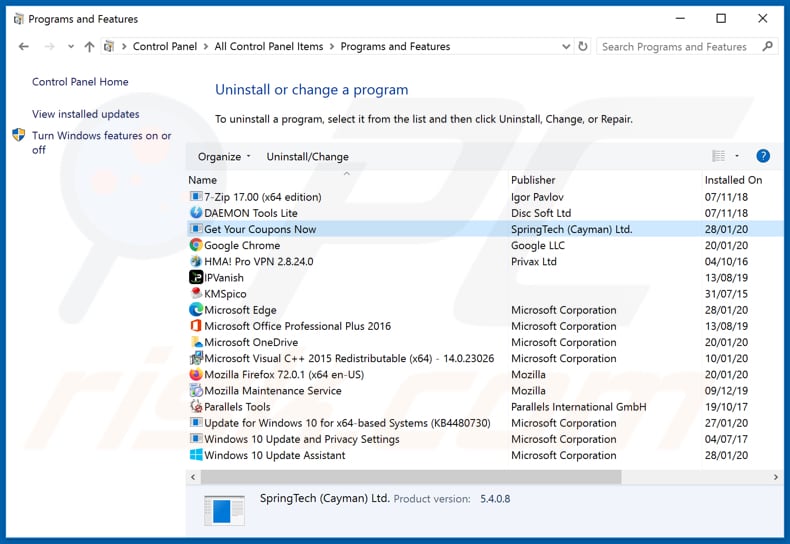Select Mozilla Firefox 72.0.1 row text
Image resolution: width=790 pixels, height=544 pixels.
(x=284, y=374)
